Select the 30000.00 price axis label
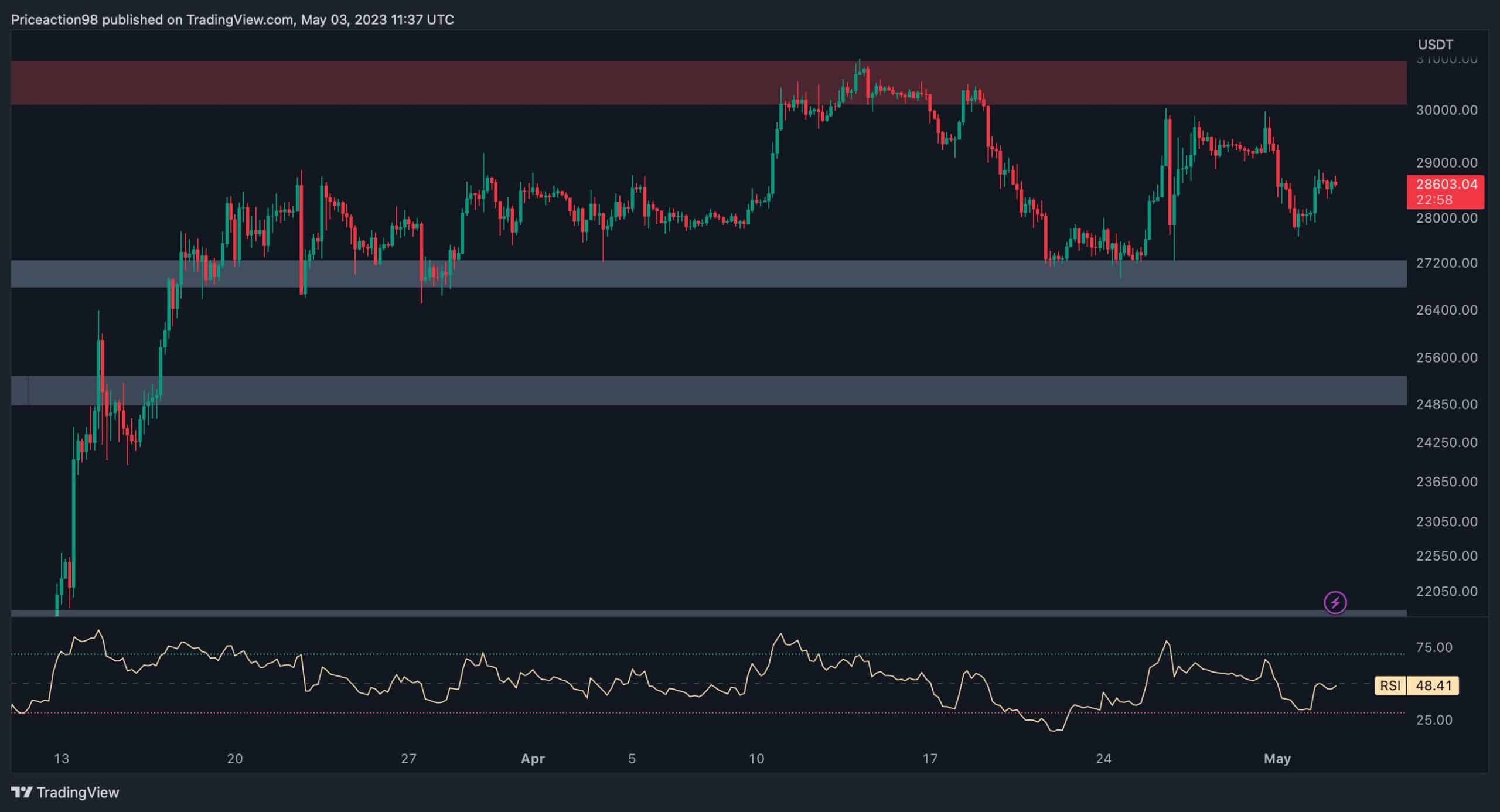Image resolution: width=1500 pixels, height=812 pixels. [x=1447, y=110]
